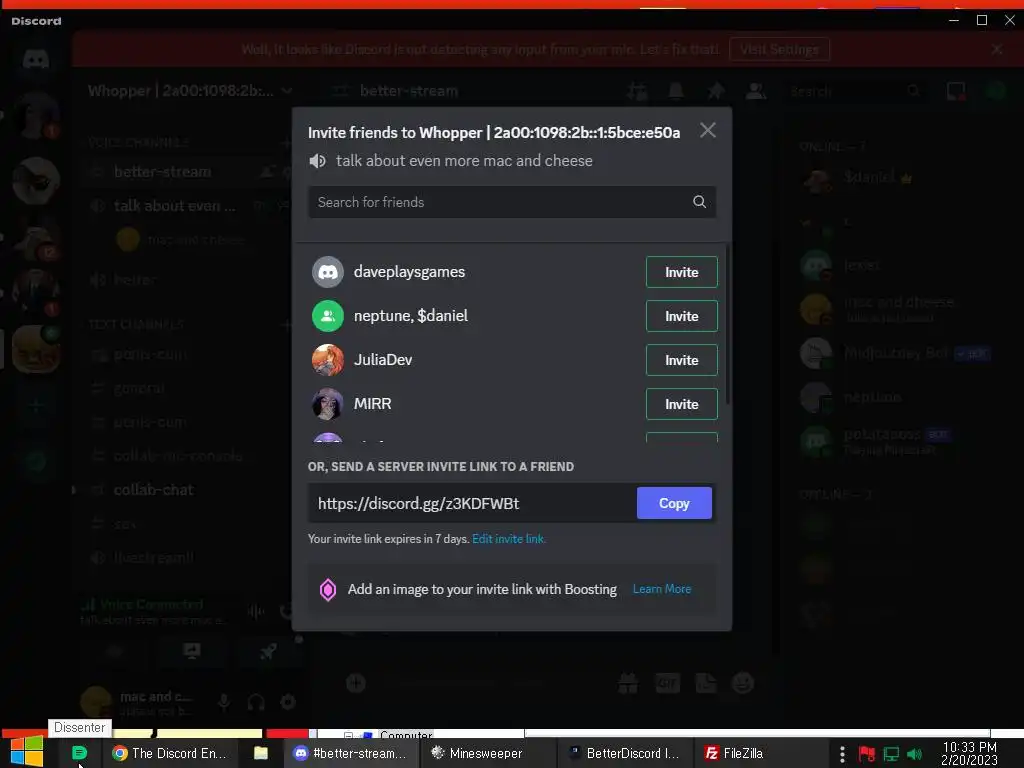
Task: Open threads icon in channel header
Action: 637,91
